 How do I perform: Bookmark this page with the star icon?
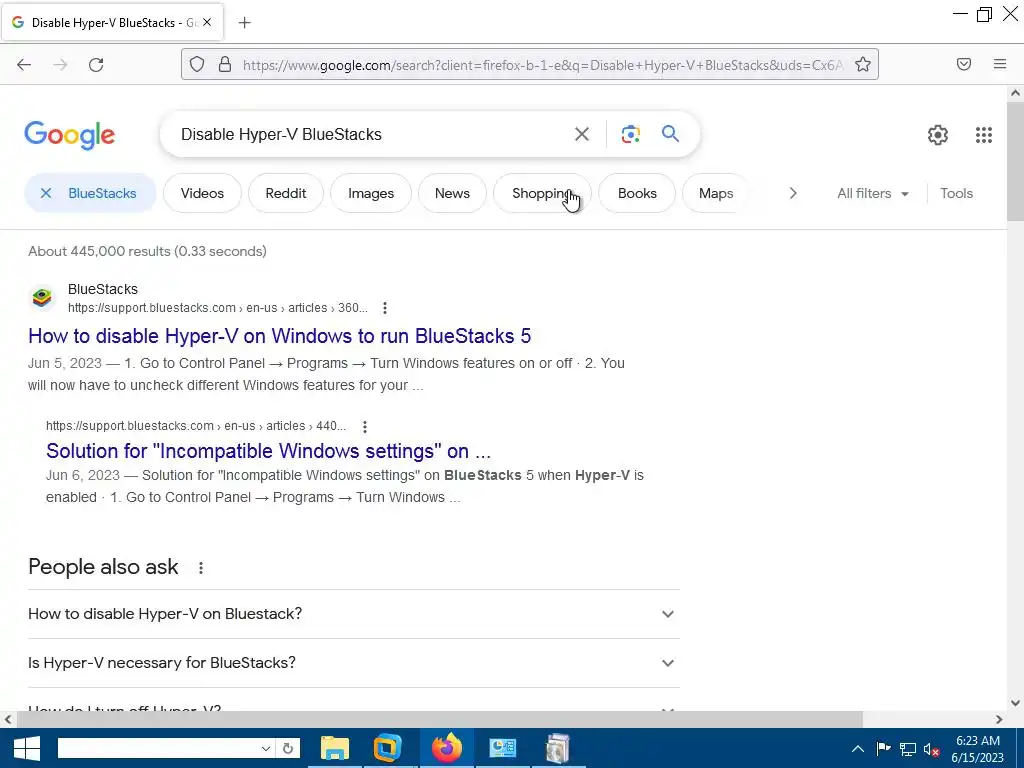863,64
